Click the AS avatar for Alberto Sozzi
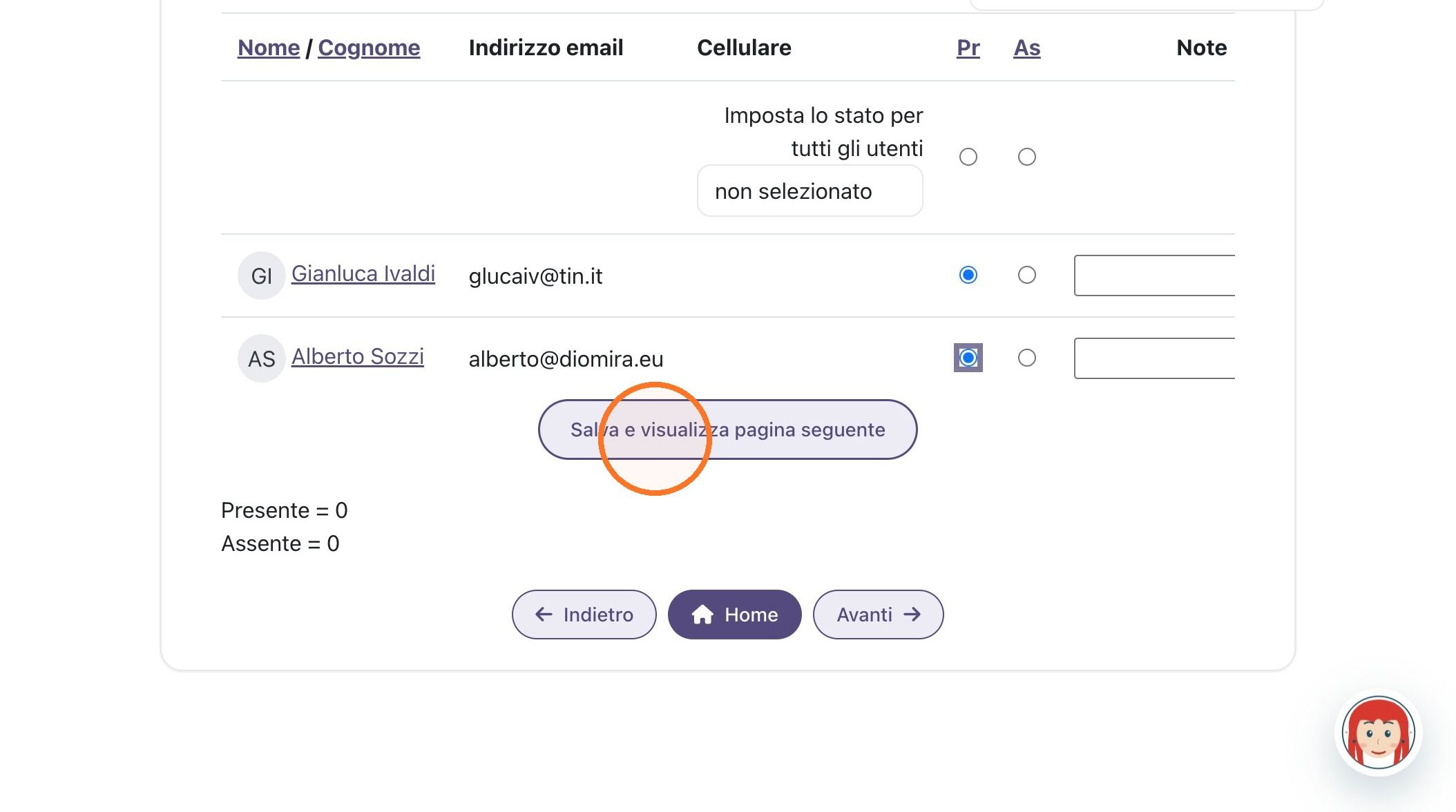Viewport: 1456px width, 812px height. [x=262, y=358]
